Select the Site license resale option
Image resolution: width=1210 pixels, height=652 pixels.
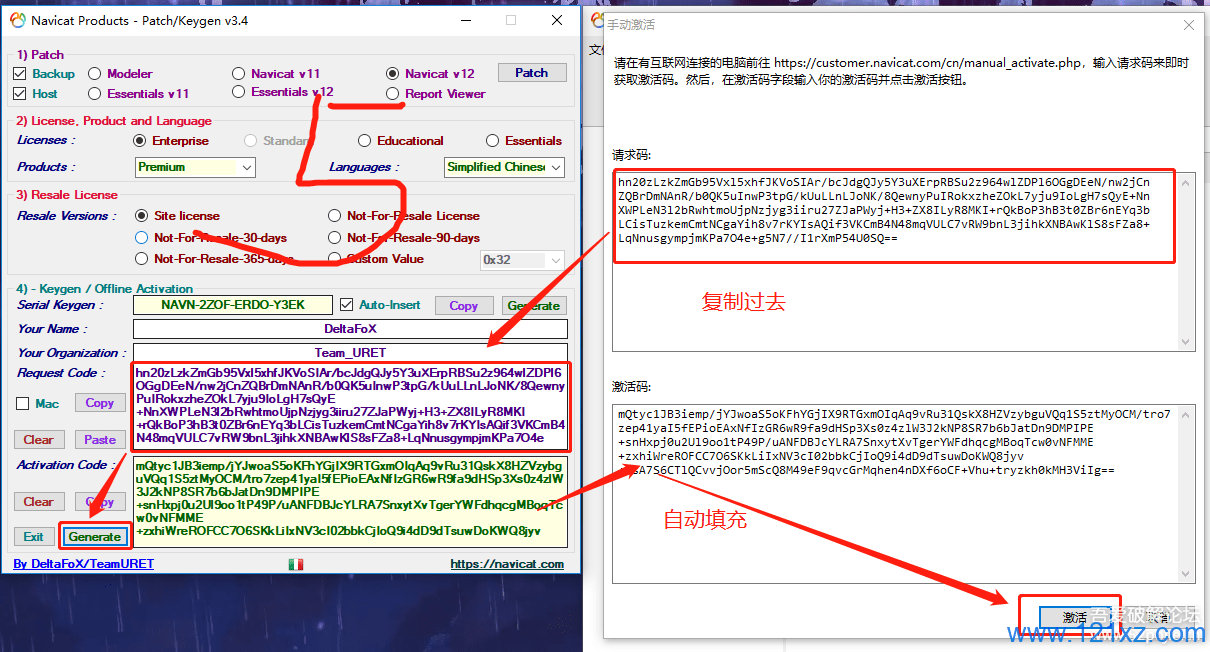click(141, 216)
